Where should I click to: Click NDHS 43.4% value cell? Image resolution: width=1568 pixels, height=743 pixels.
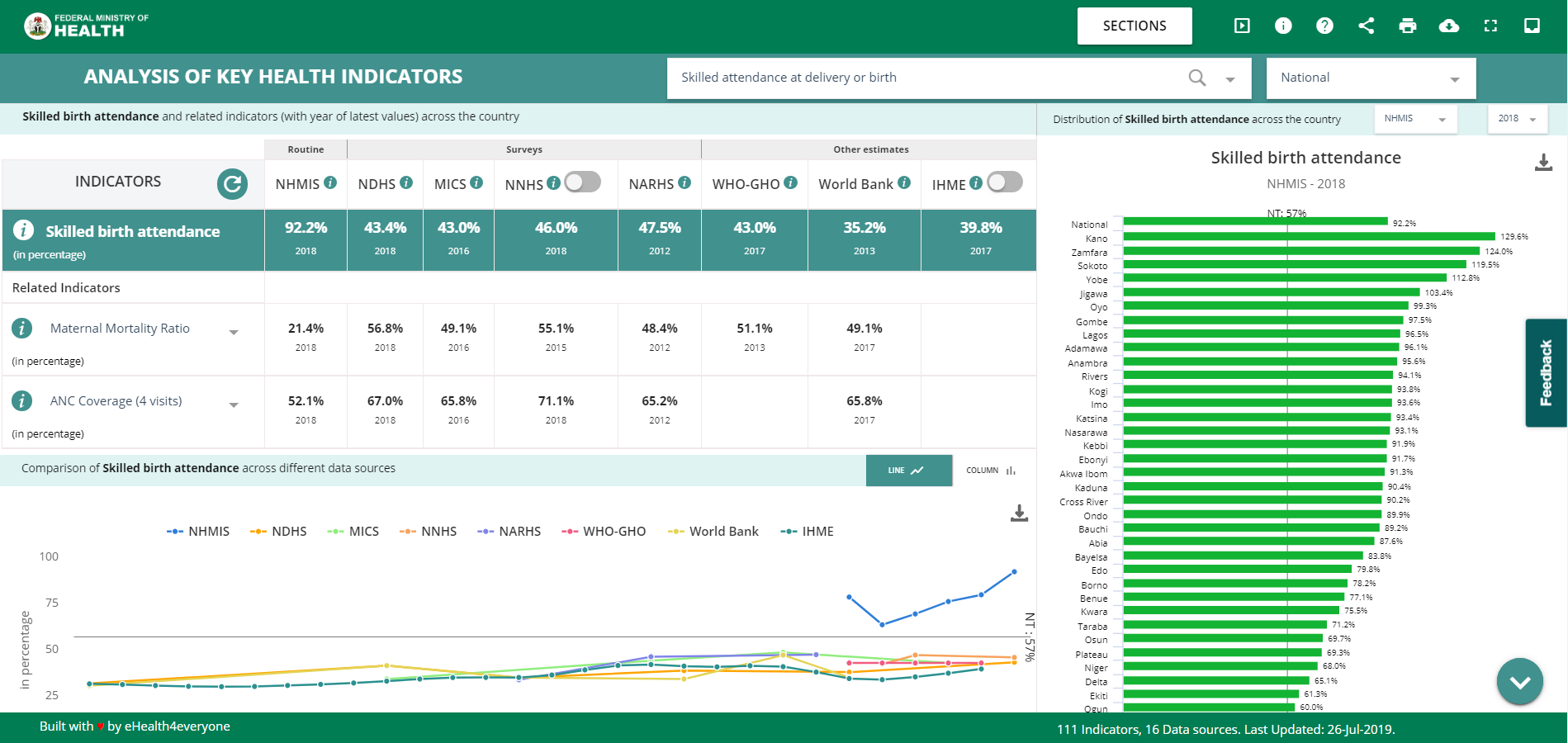coord(385,239)
